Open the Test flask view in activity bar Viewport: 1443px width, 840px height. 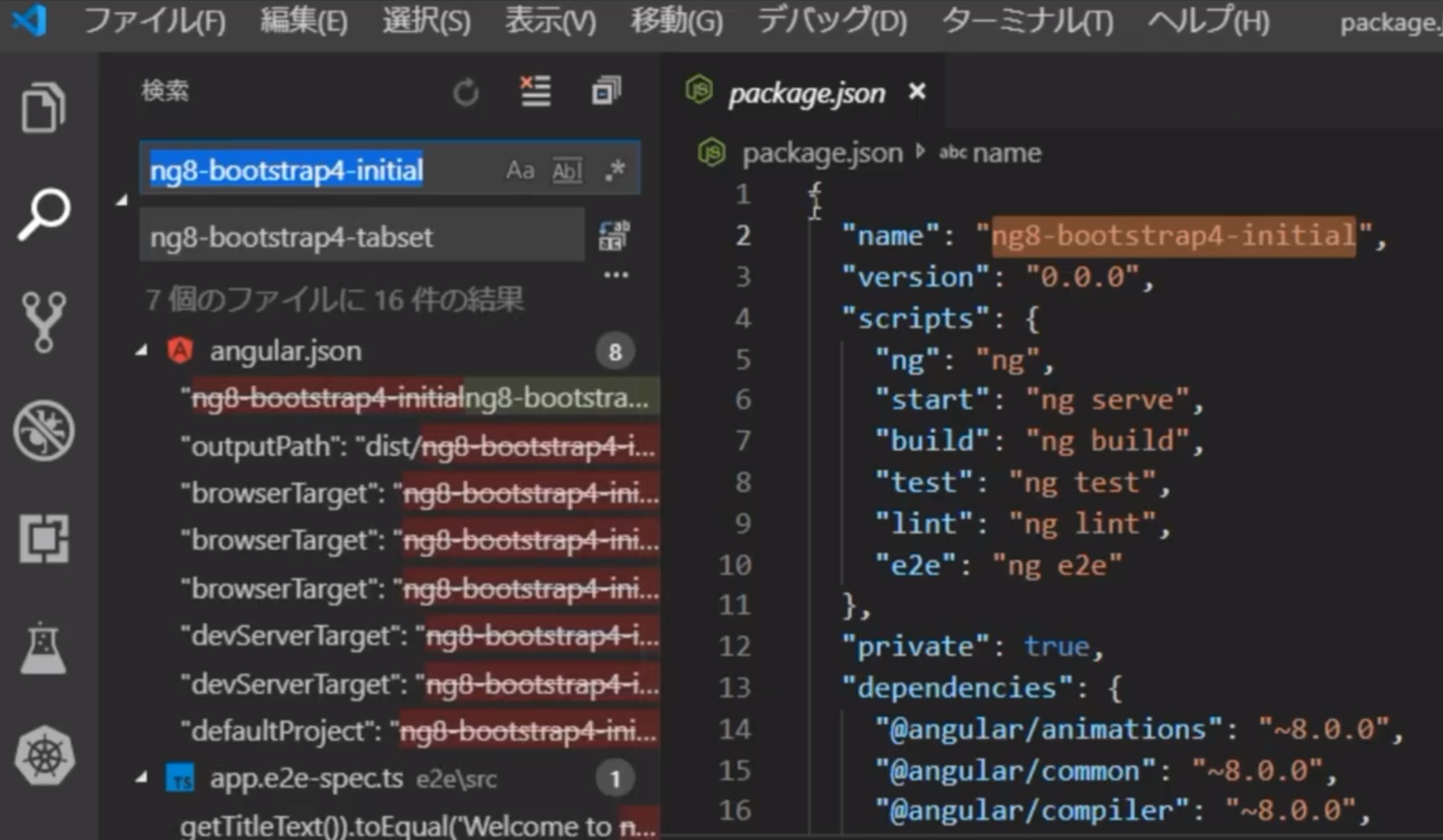click(x=43, y=647)
